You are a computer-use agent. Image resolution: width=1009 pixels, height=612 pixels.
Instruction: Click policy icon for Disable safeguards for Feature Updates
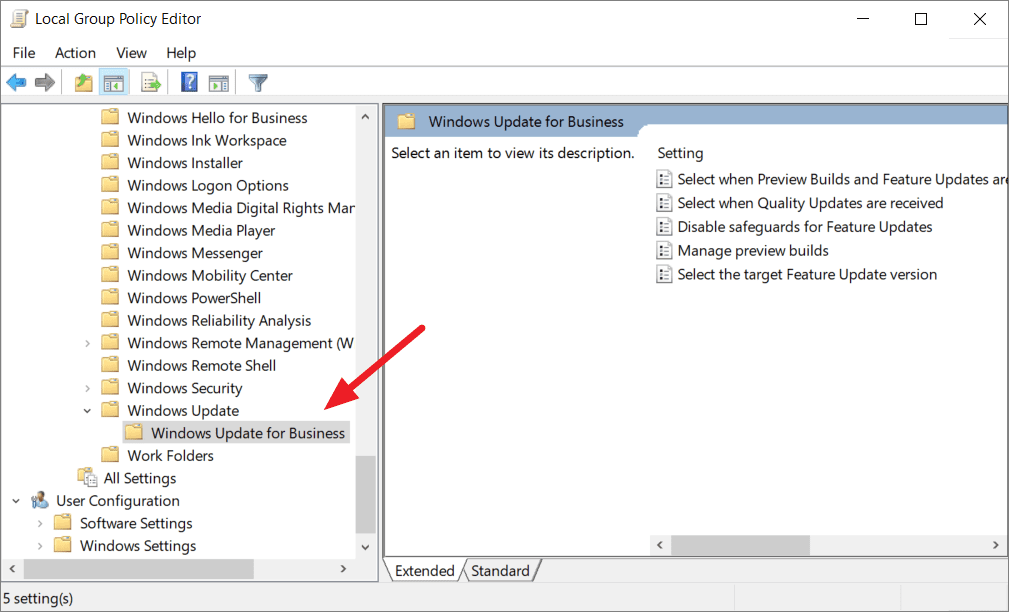[664, 227]
